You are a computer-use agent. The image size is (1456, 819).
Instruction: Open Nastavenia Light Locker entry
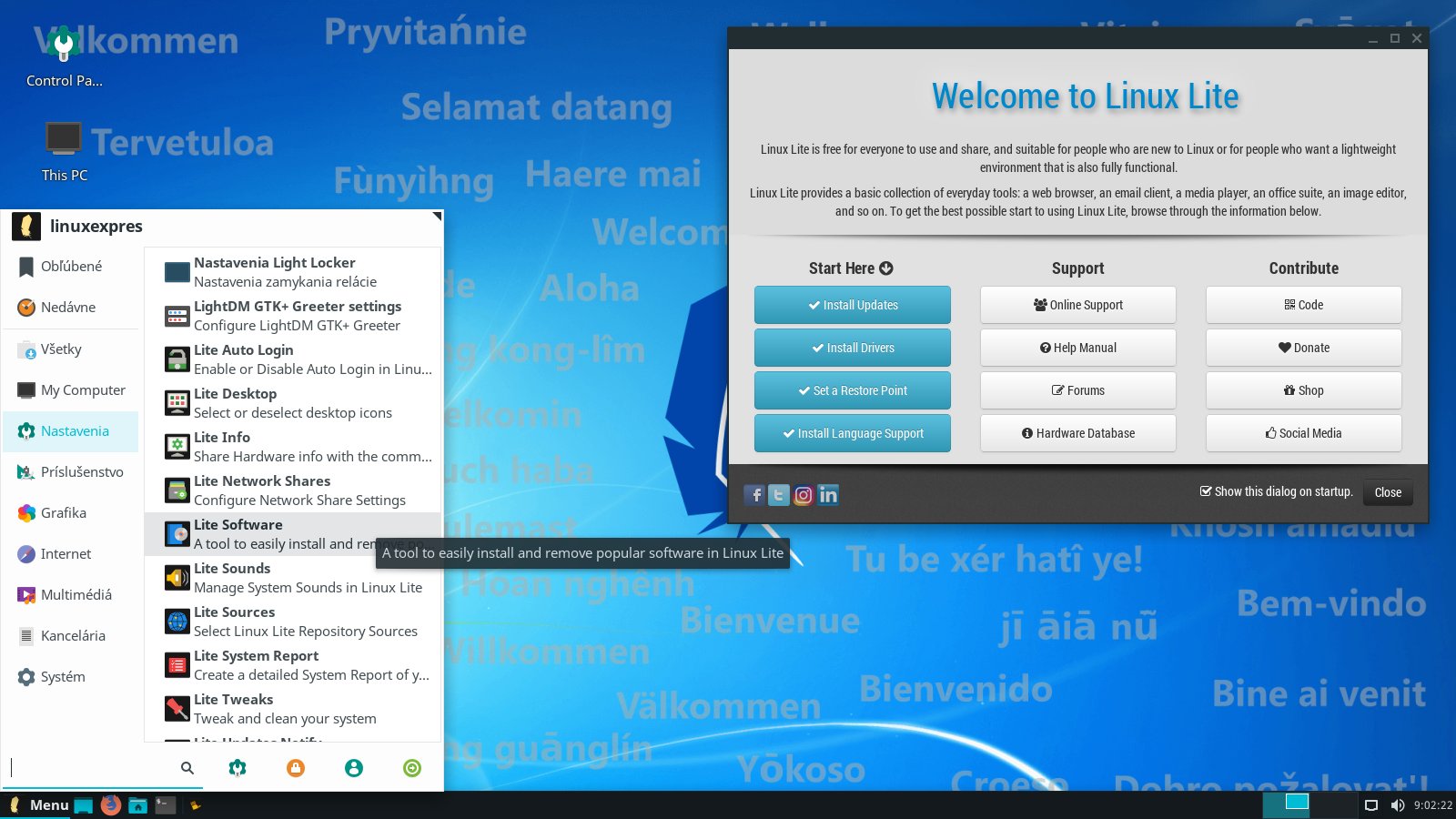coord(293,272)
